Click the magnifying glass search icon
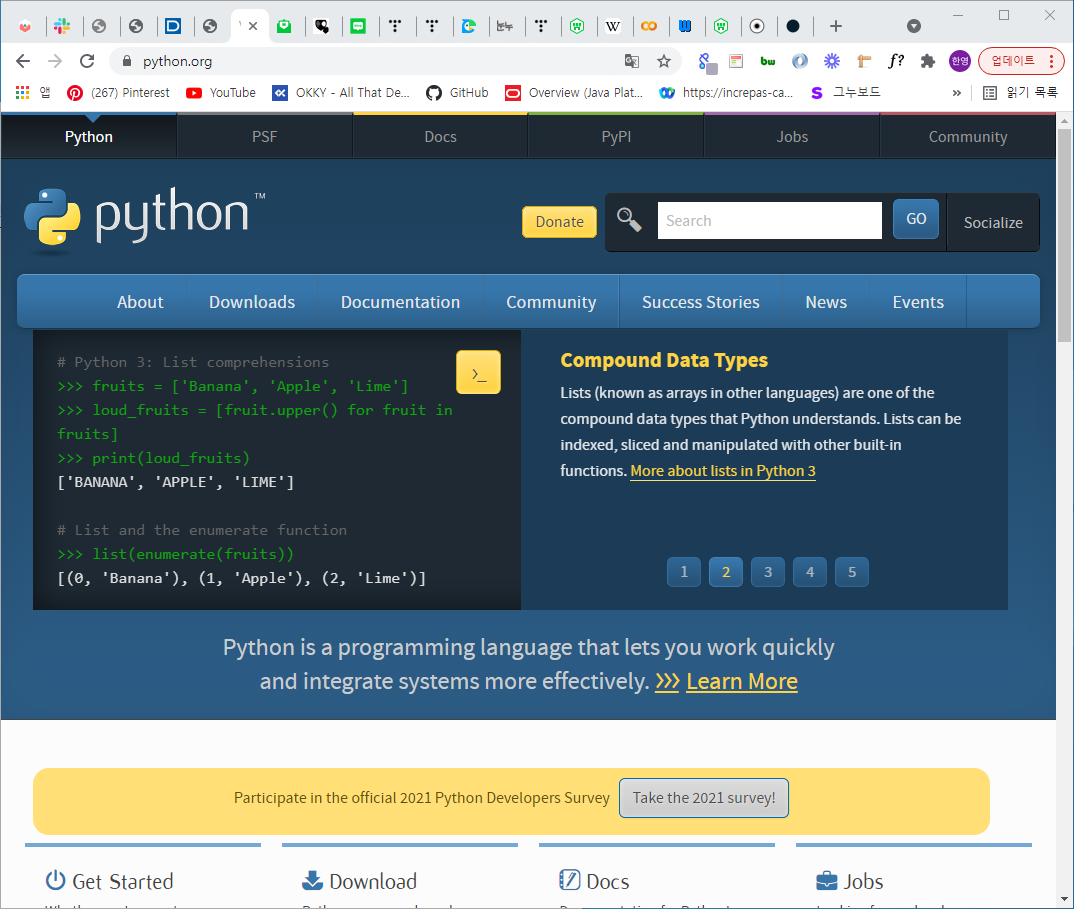The height and width of the screenshot is (909, 1074). click(629, 221)
